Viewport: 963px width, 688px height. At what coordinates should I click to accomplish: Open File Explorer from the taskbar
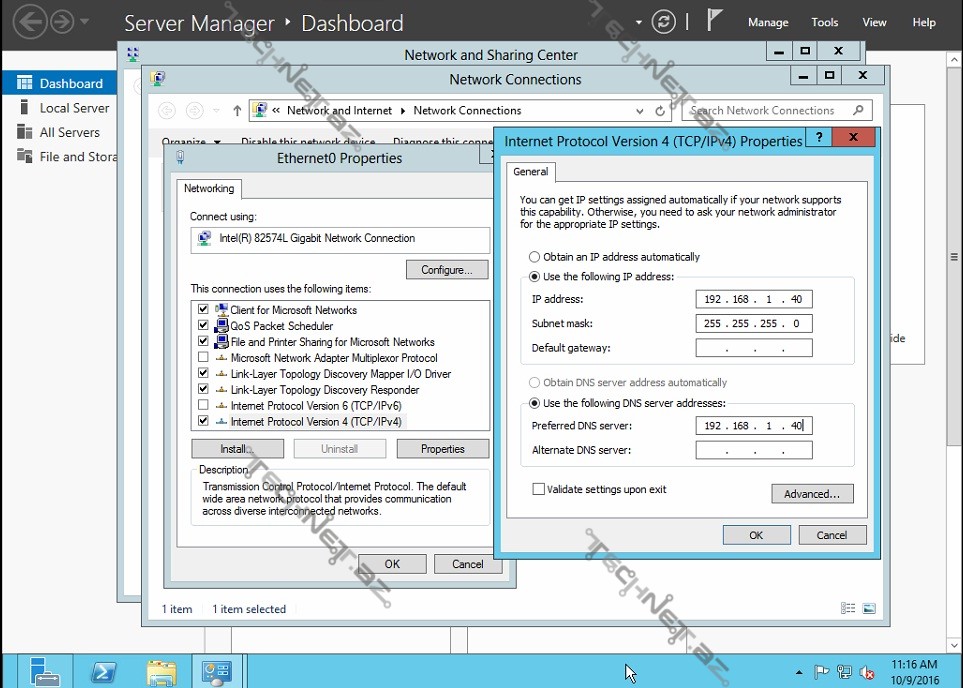161,671
